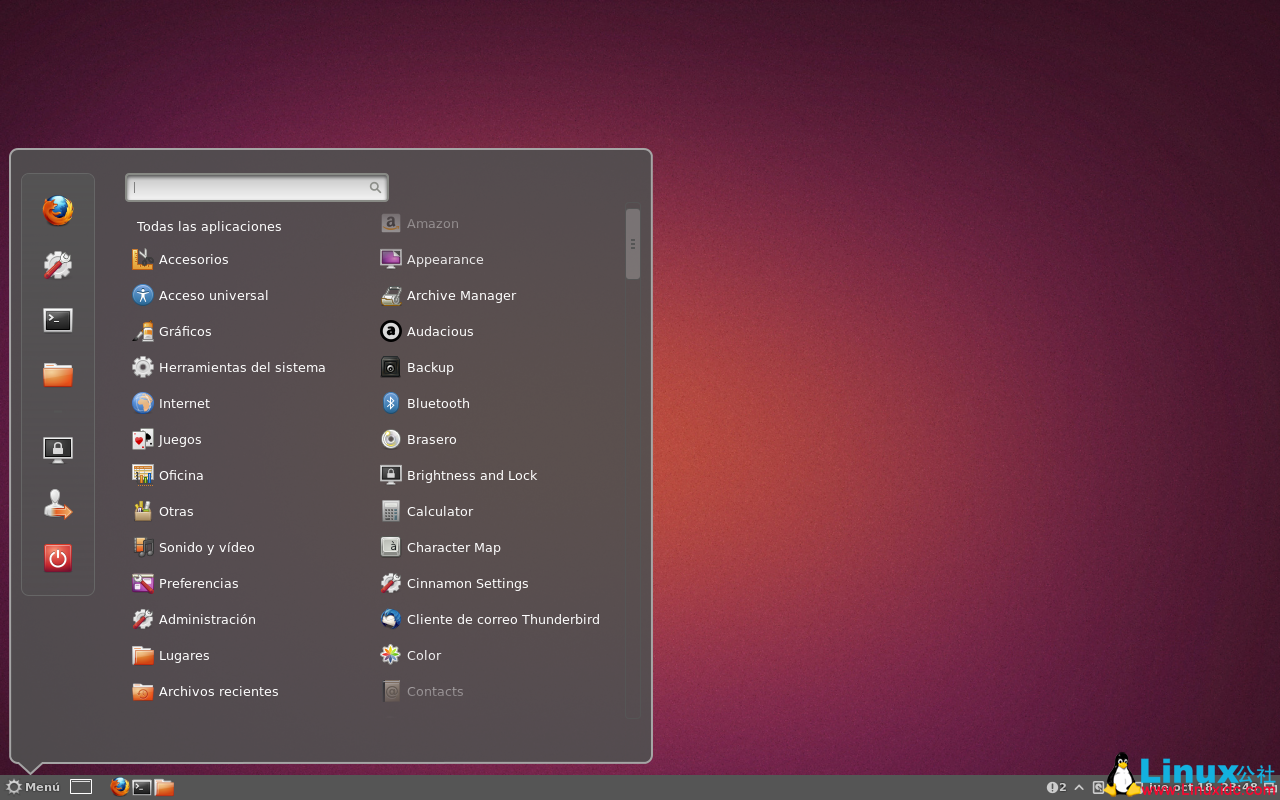Lock the screen from the menu sidebar

click(58, 449)
